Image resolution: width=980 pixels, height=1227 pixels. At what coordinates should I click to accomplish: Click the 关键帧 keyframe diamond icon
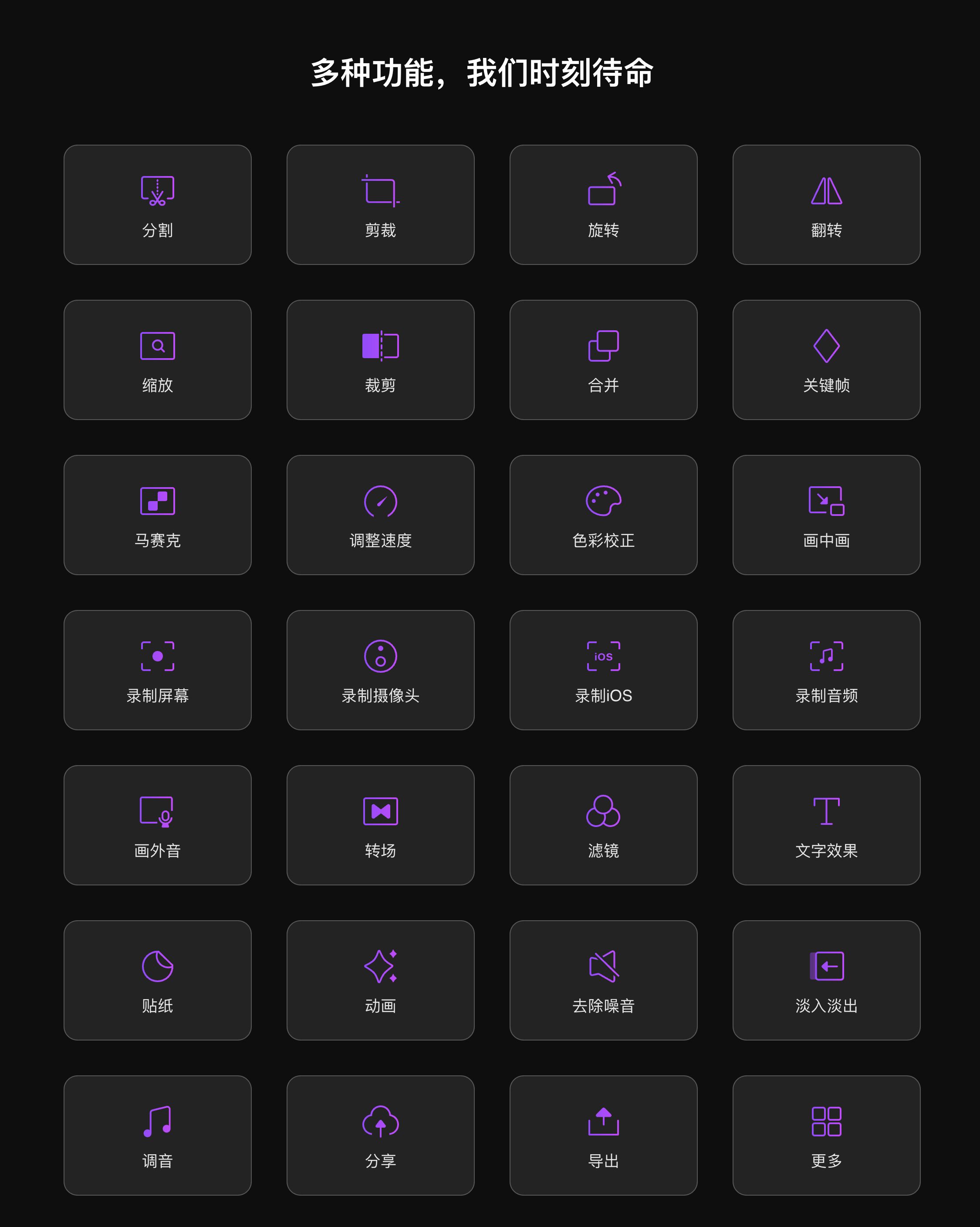coord(826,346)
